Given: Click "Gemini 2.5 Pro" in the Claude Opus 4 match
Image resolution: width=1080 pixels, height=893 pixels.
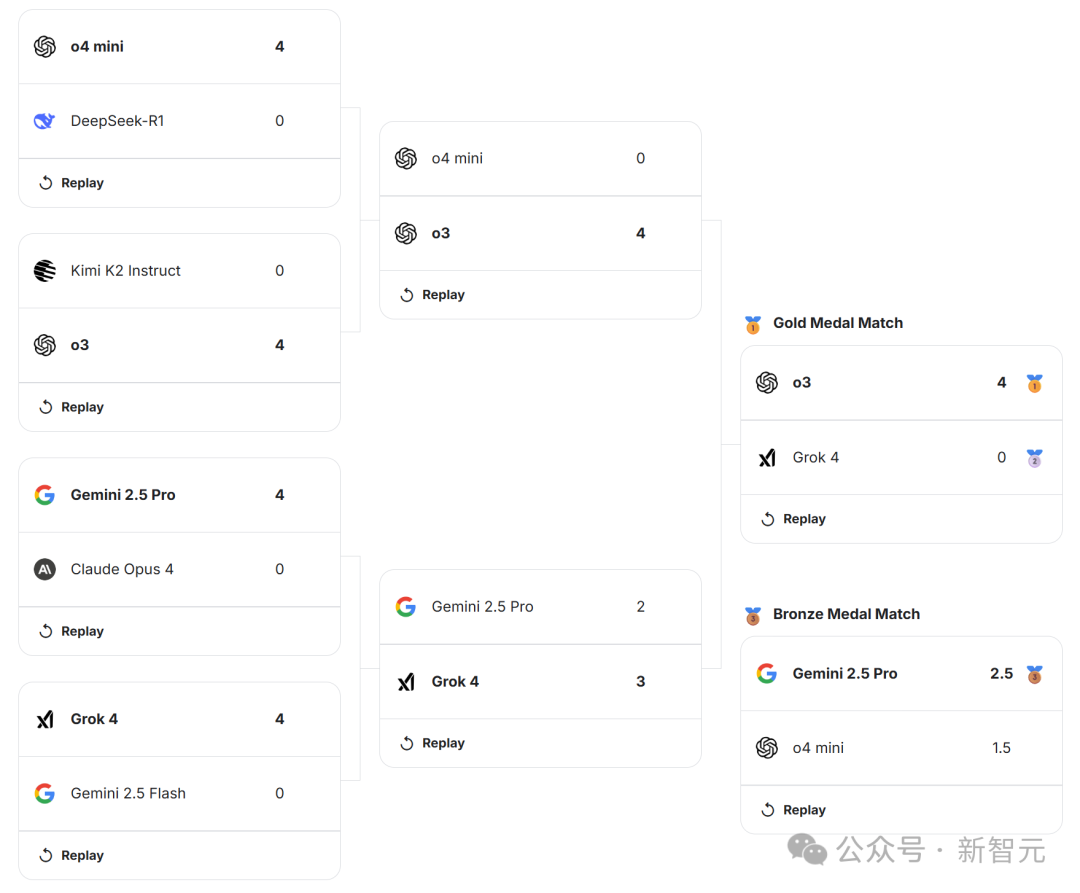Looking at the screenshot, I should [123, 495].
